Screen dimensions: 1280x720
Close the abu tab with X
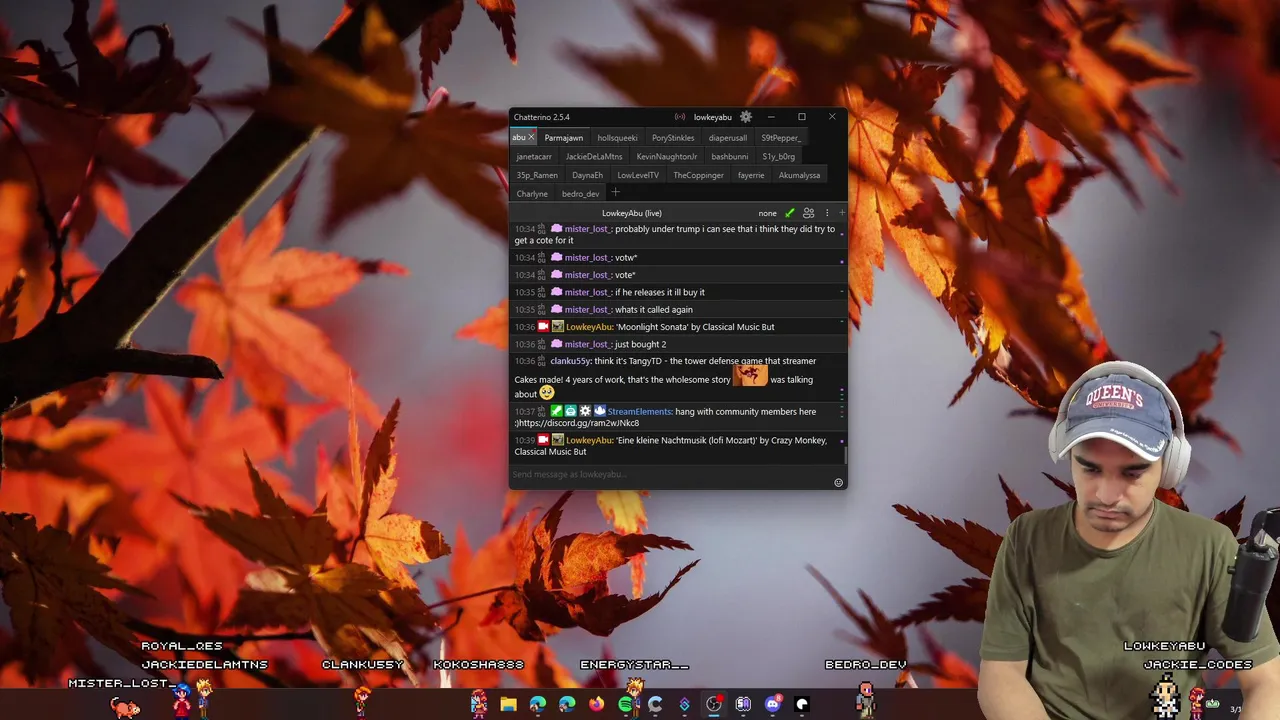(x=532, y=137)
